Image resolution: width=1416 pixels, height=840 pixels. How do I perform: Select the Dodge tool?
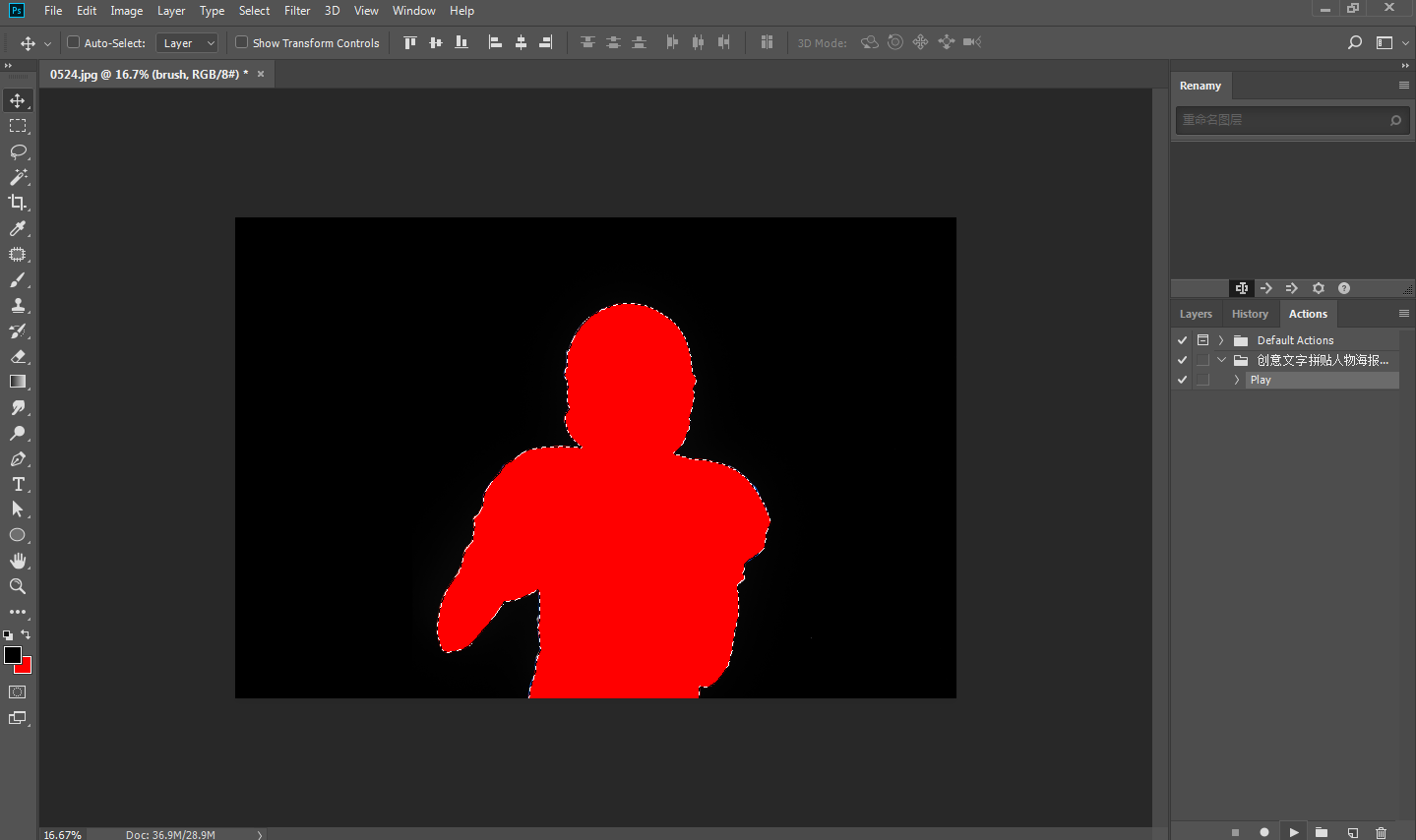(18, 433)
